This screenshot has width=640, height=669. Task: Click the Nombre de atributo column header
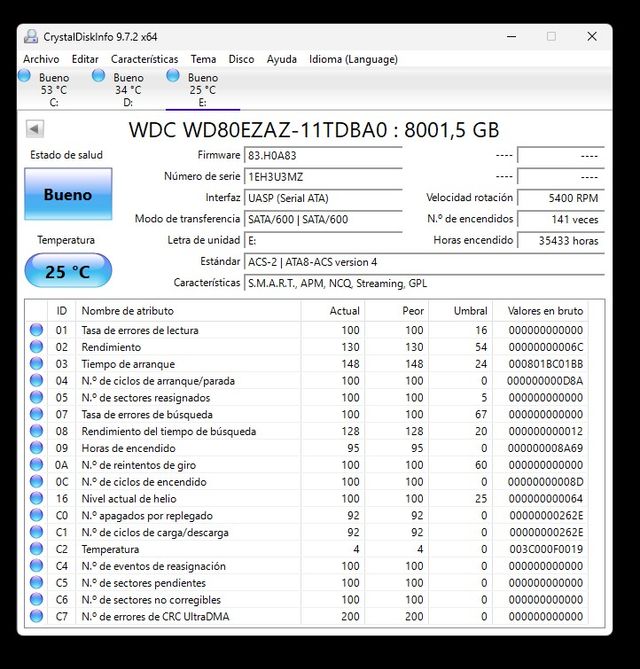click(188, 311)
